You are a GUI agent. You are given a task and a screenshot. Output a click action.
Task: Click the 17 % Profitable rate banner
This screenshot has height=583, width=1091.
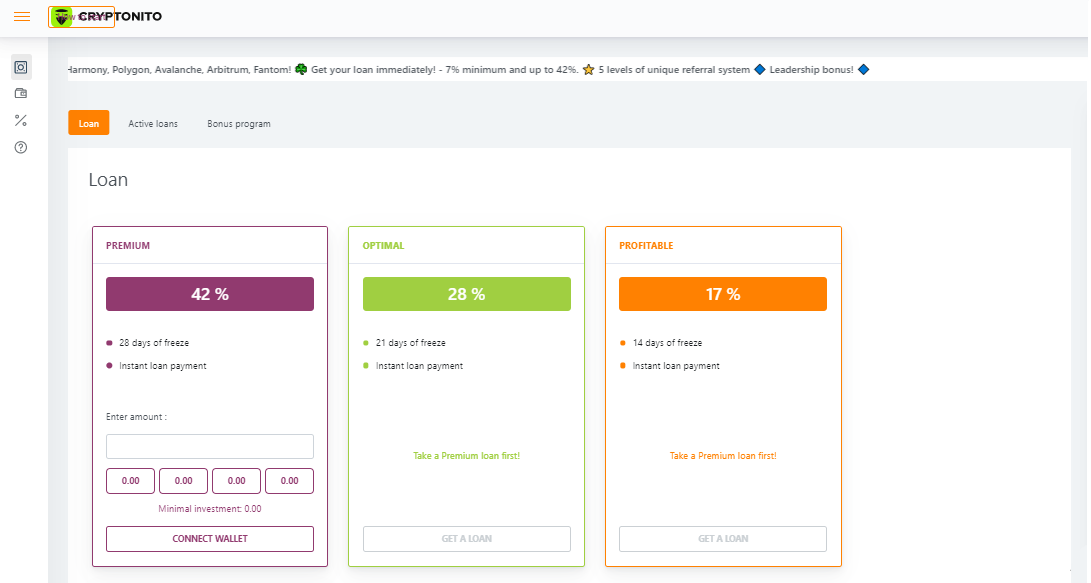tap(723, 294)
